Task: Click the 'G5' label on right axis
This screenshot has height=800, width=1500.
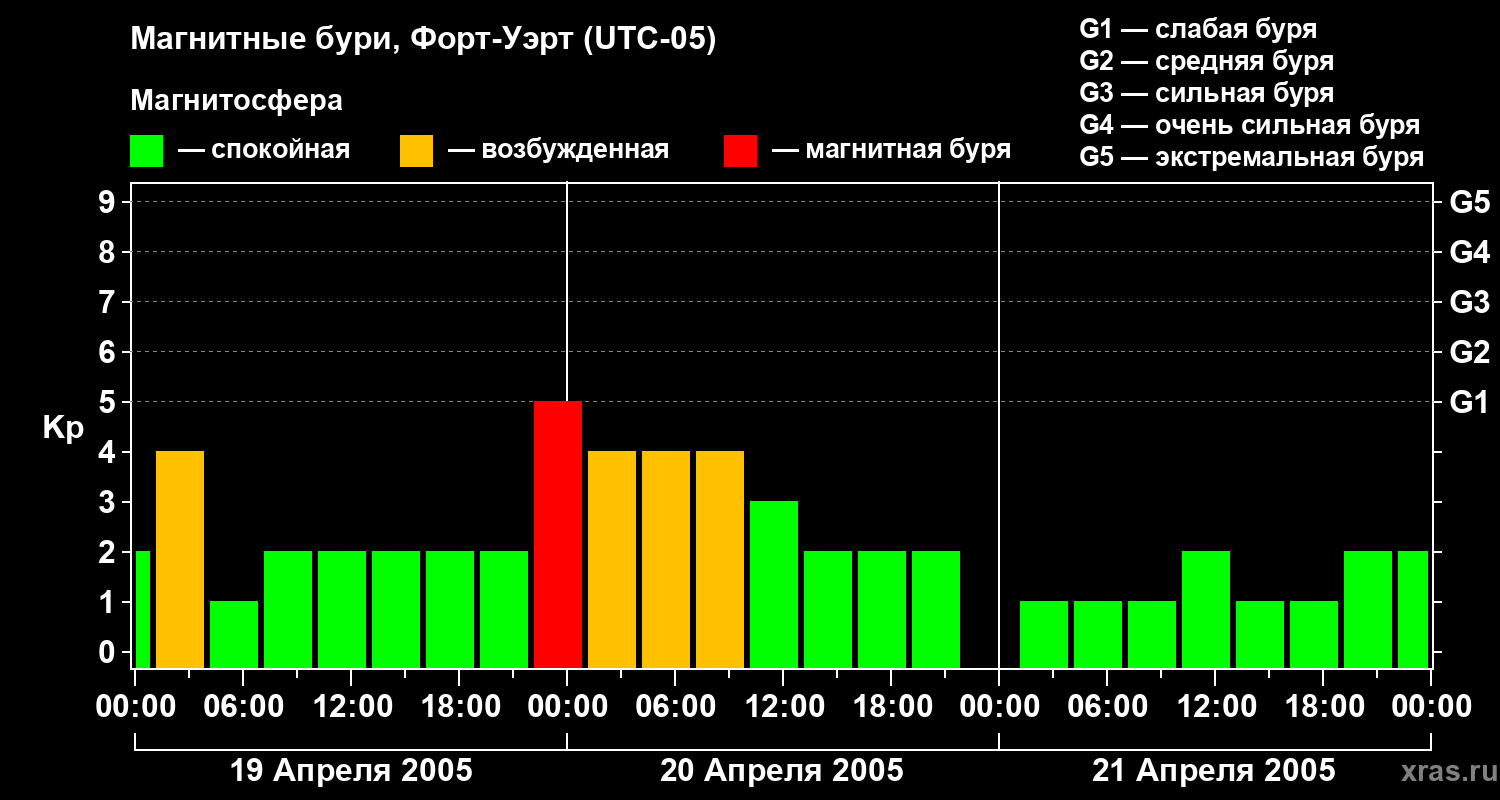Action: tap(1469, 202)
